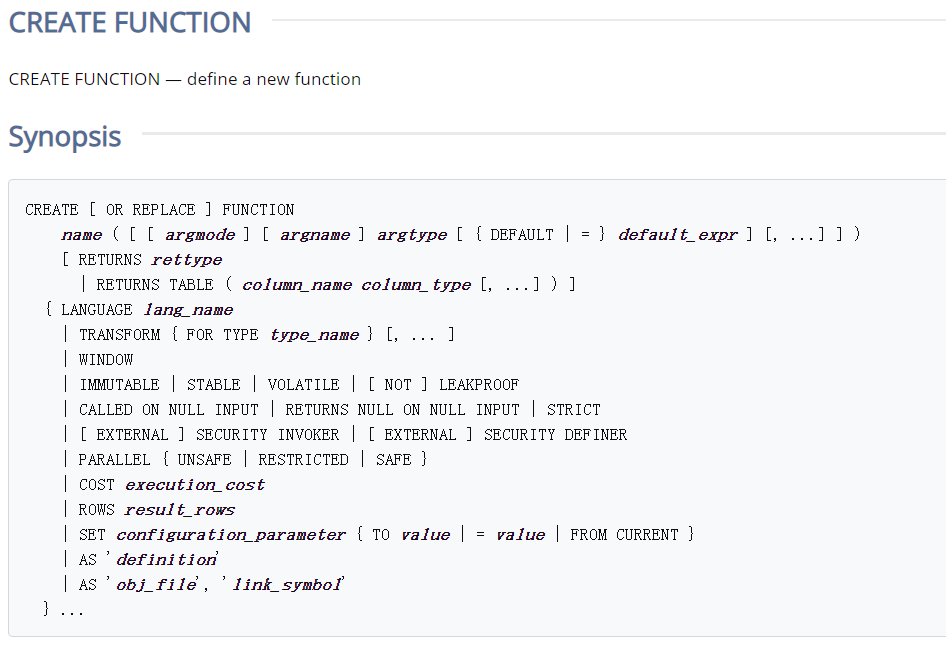Click the LEAKPROOF keyword
The width and height of the screenshot is (946, 652).
(479, 385)
